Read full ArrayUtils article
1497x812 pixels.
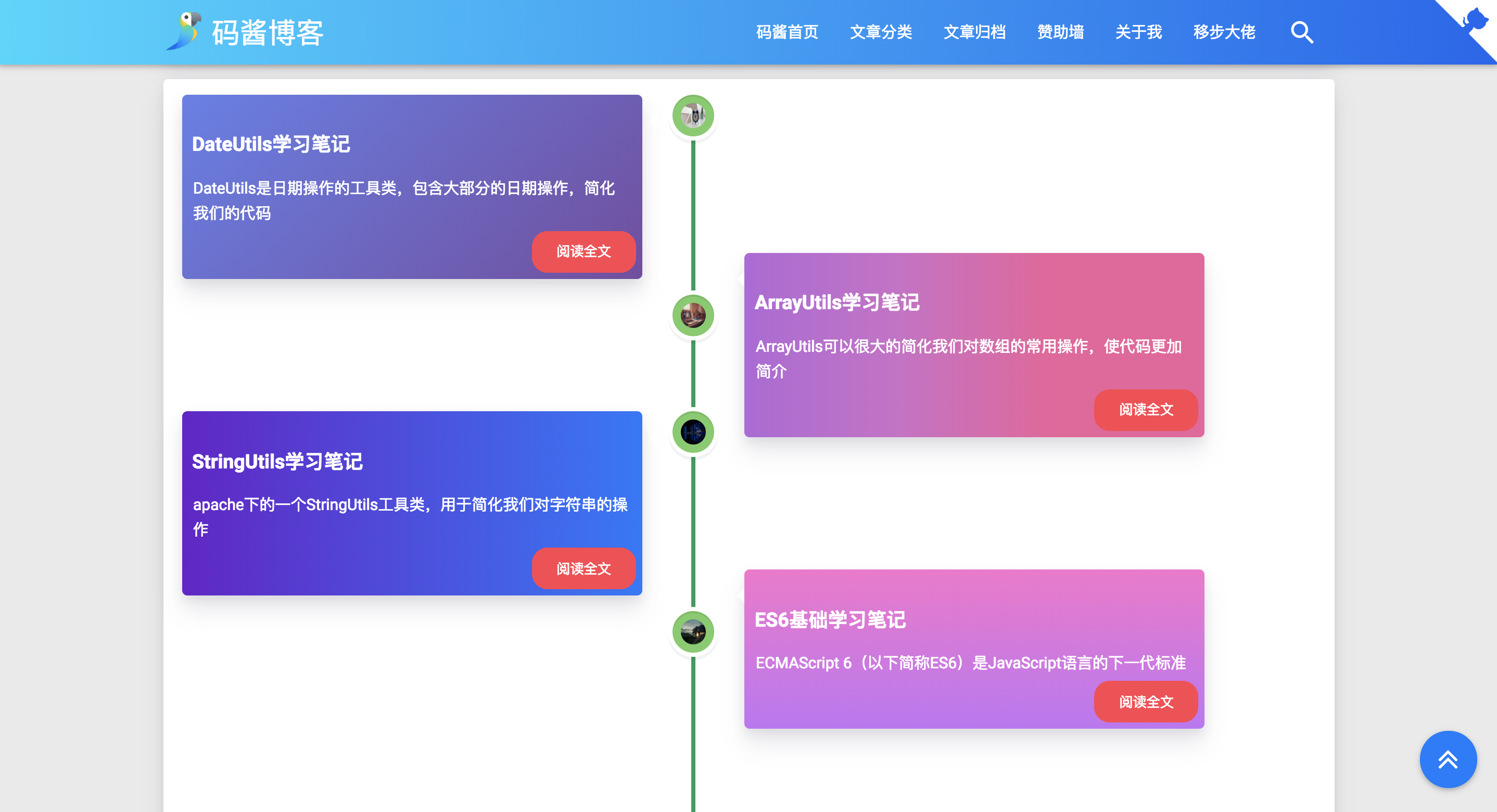point(1146,410)
